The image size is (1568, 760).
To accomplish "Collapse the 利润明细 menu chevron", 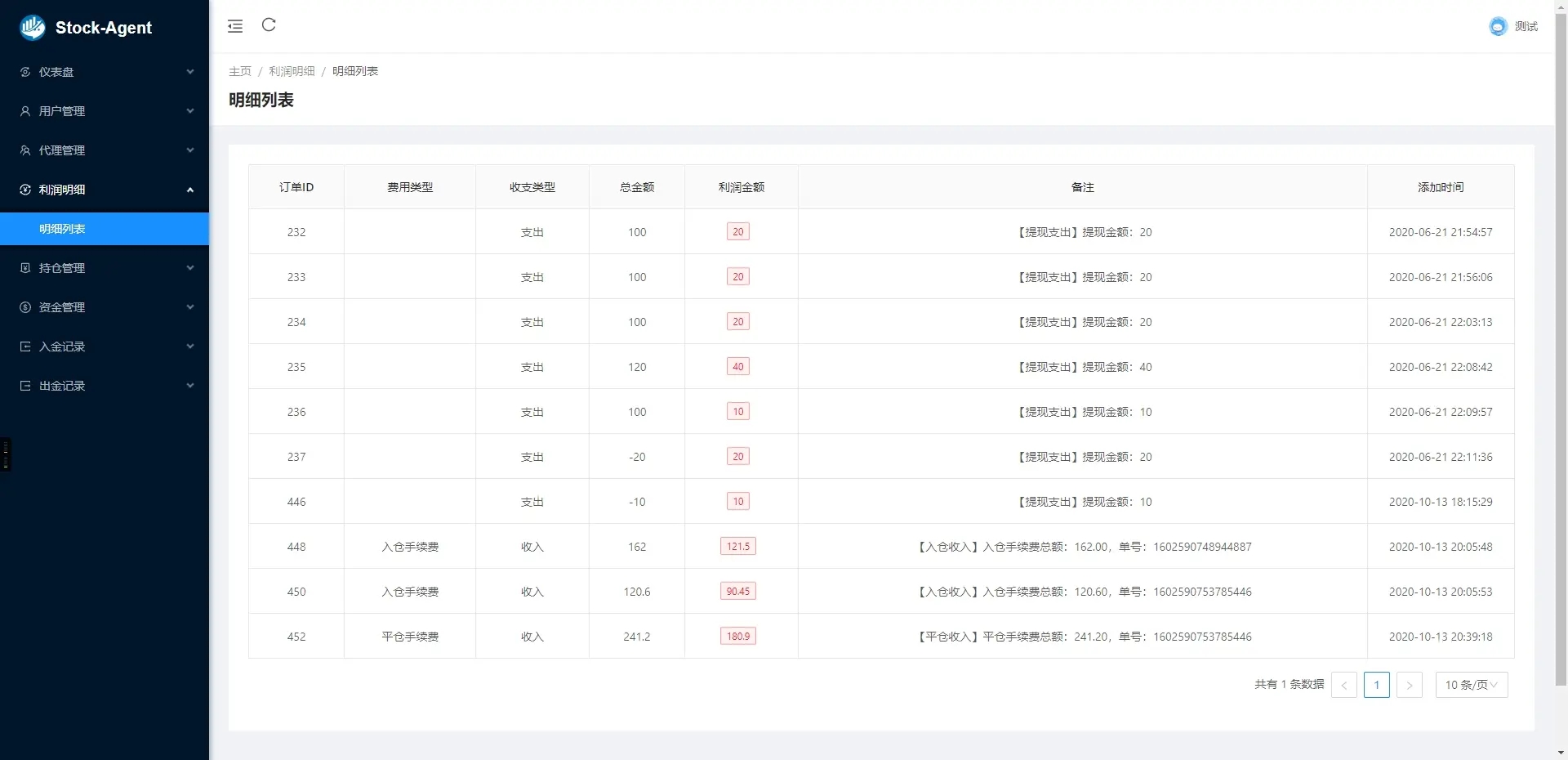I will (x=190, y=190).
